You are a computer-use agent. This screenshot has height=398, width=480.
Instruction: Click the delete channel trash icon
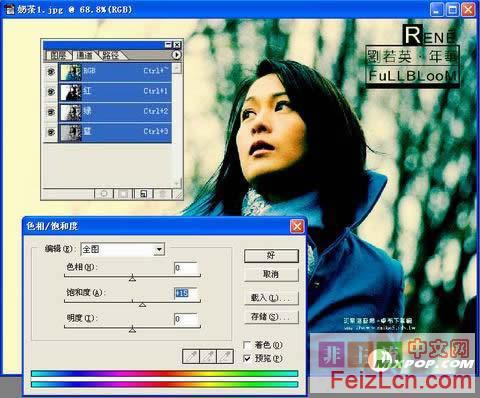163,193
